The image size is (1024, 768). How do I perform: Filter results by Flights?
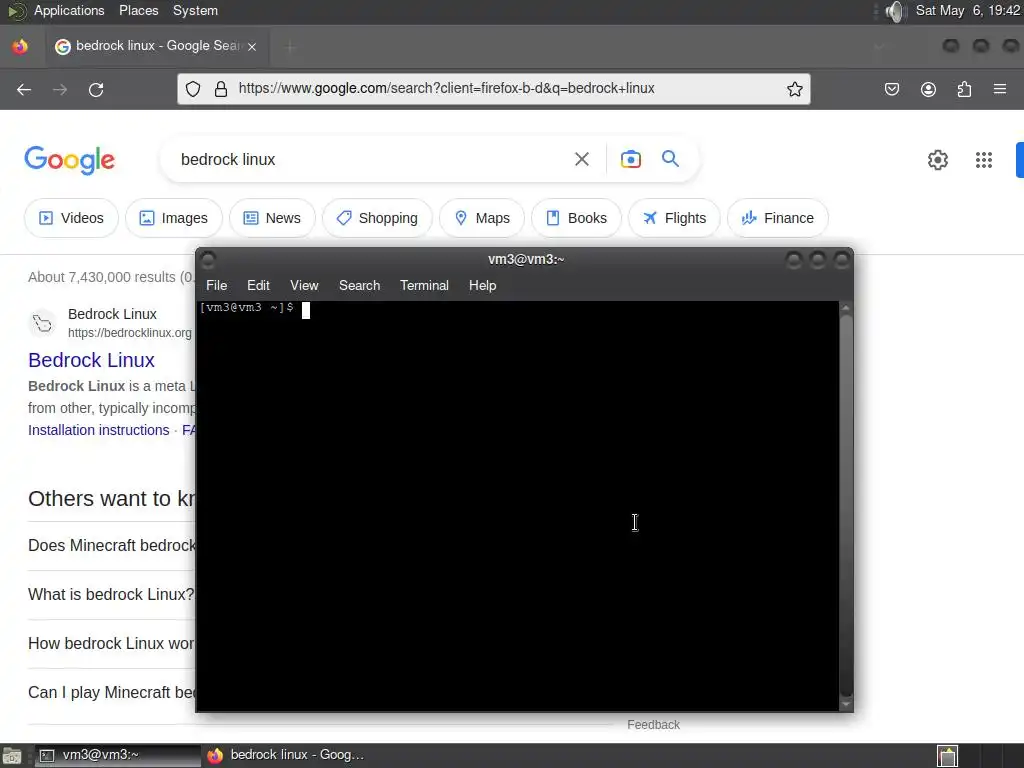click(x=674, y=218)
